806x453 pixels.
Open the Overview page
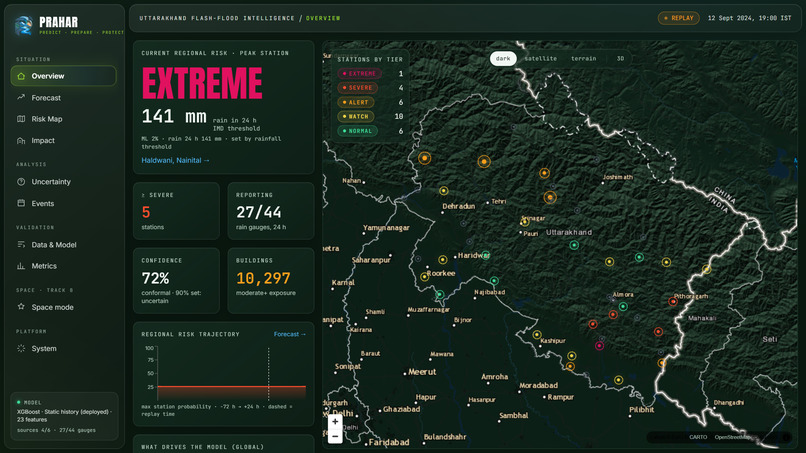pyautogui.click(x=63, y=76)
